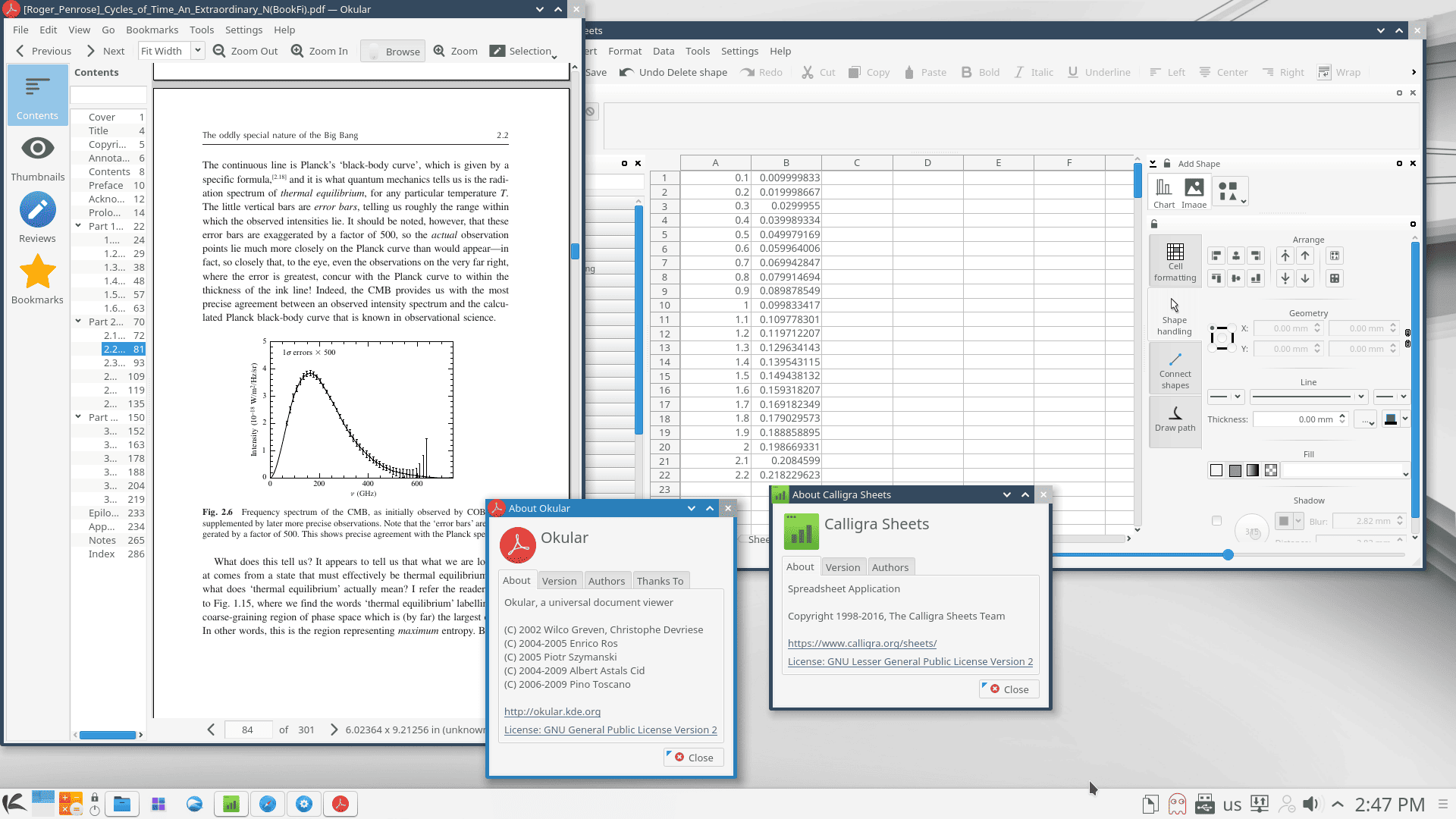Click the volume icon in the system tray
Viewport: 1456px width, 819px height.
pos(1310,804)
